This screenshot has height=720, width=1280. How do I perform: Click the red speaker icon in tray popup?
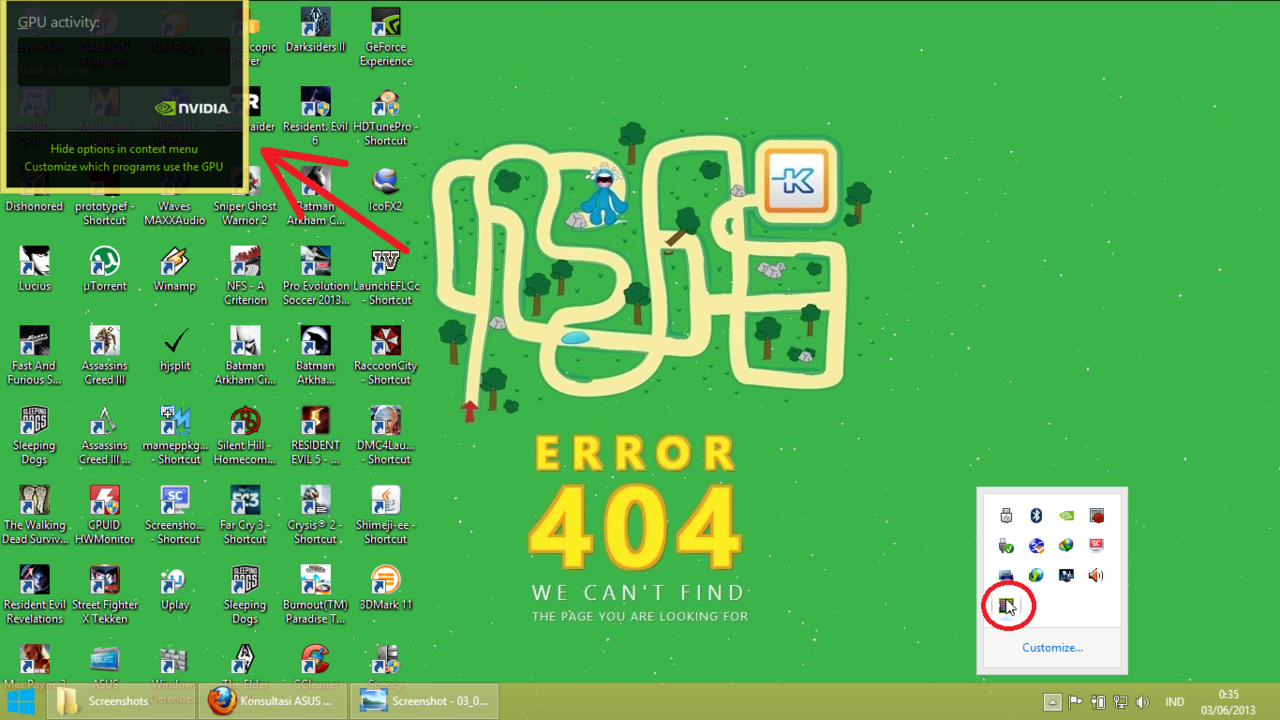coord(1096,575)
